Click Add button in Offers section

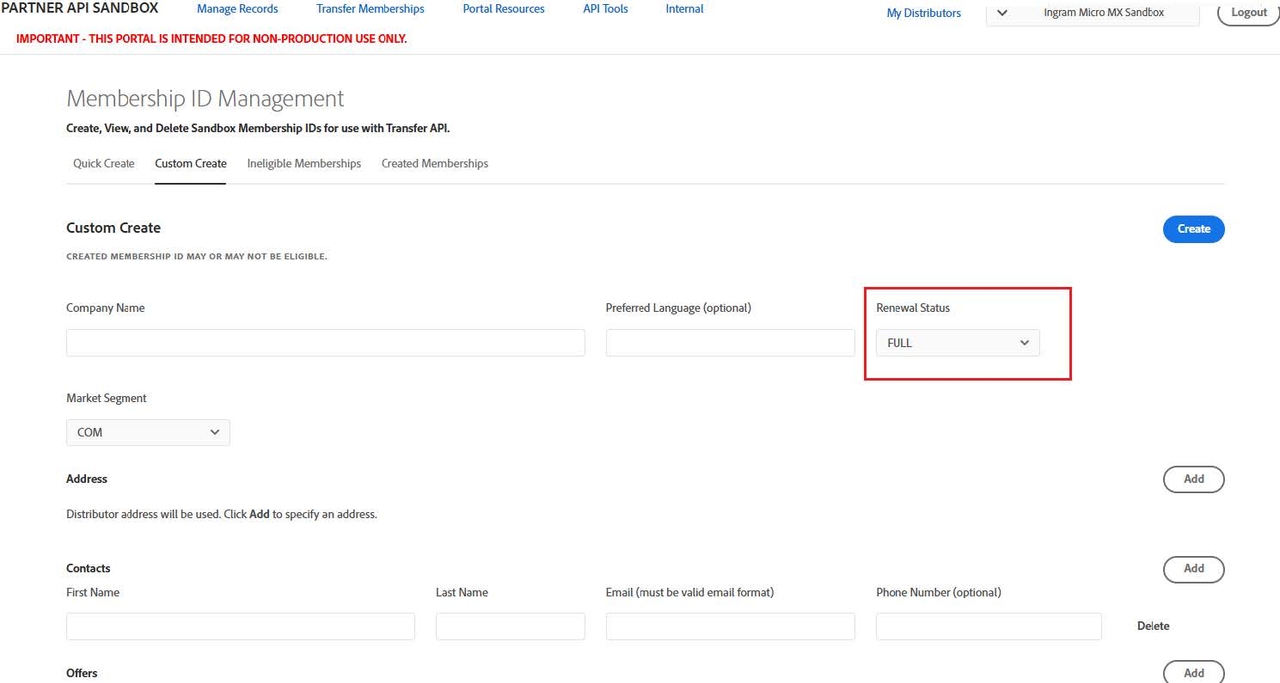(x=1194, y=673)
